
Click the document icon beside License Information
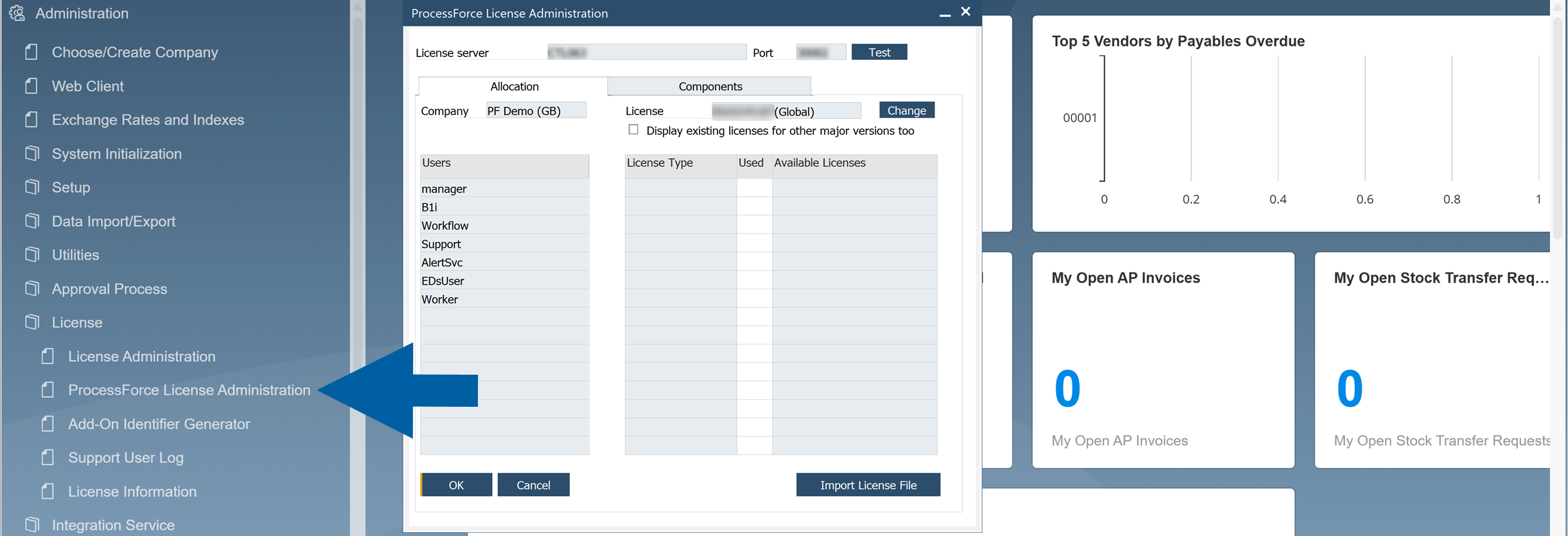(48, 491)
